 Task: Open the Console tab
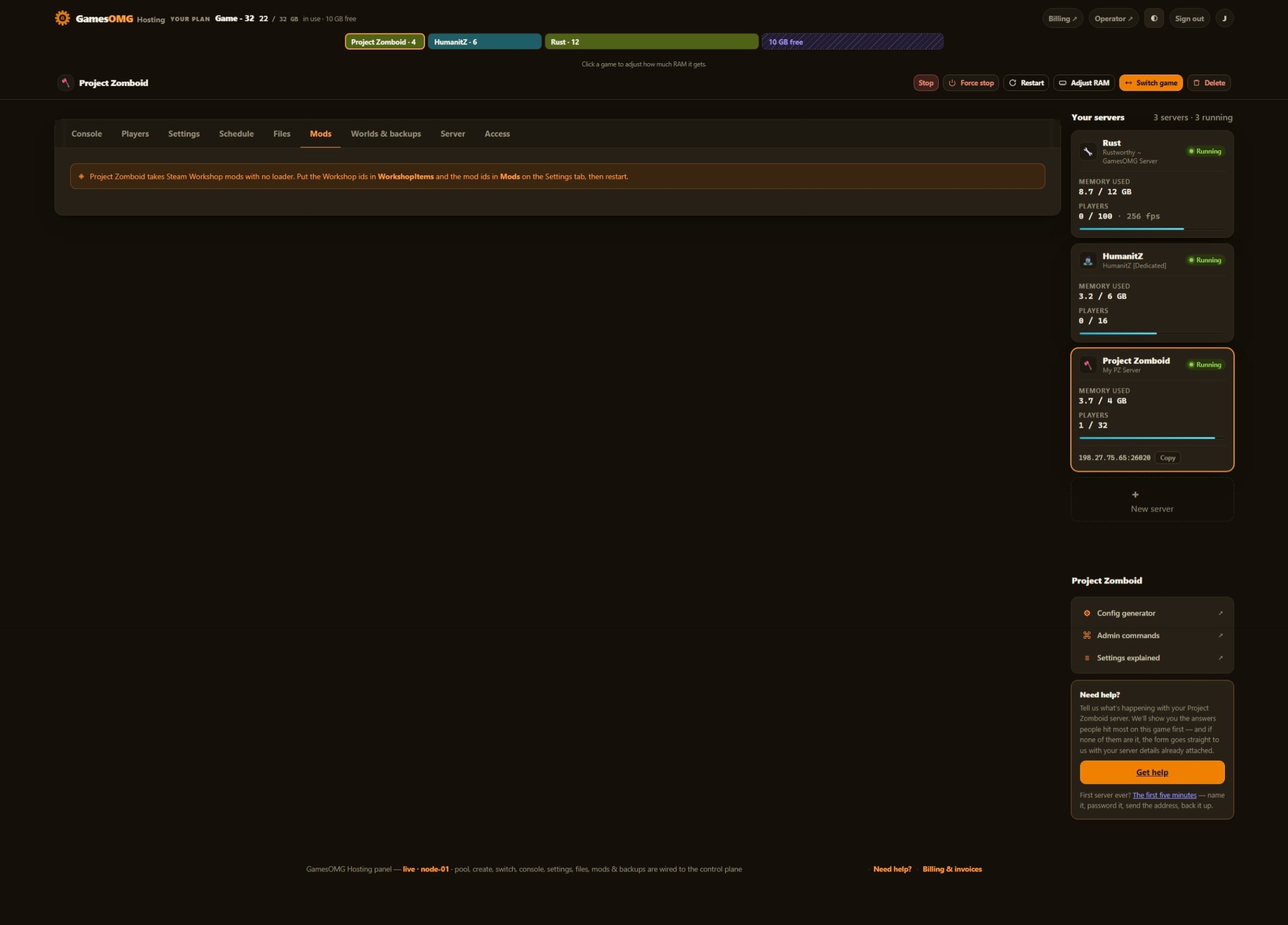pyautogui.click(x=86, y=134)
